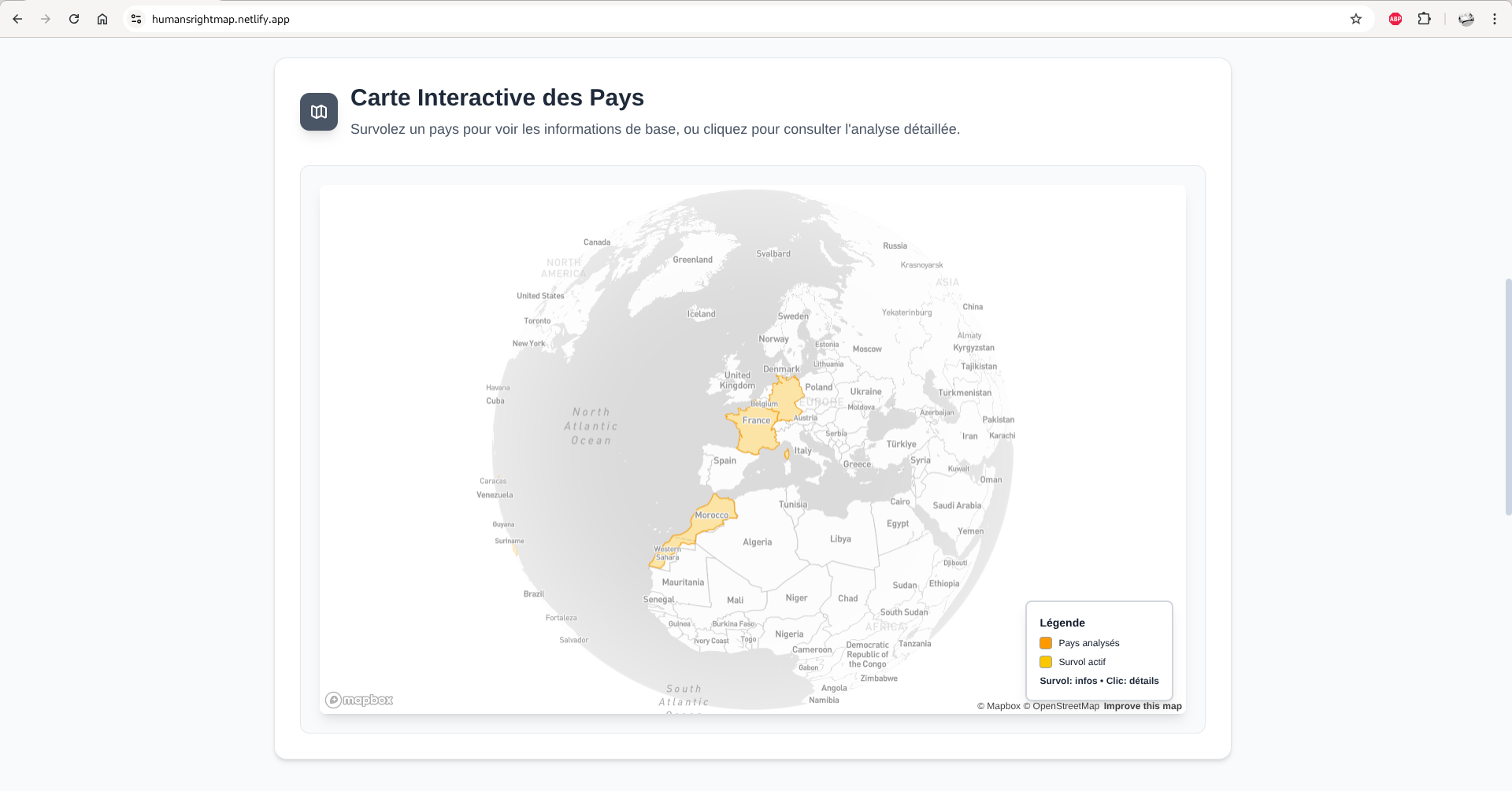
Task: Click the Survol actif color swatch
Action: tap(1046, 662)
